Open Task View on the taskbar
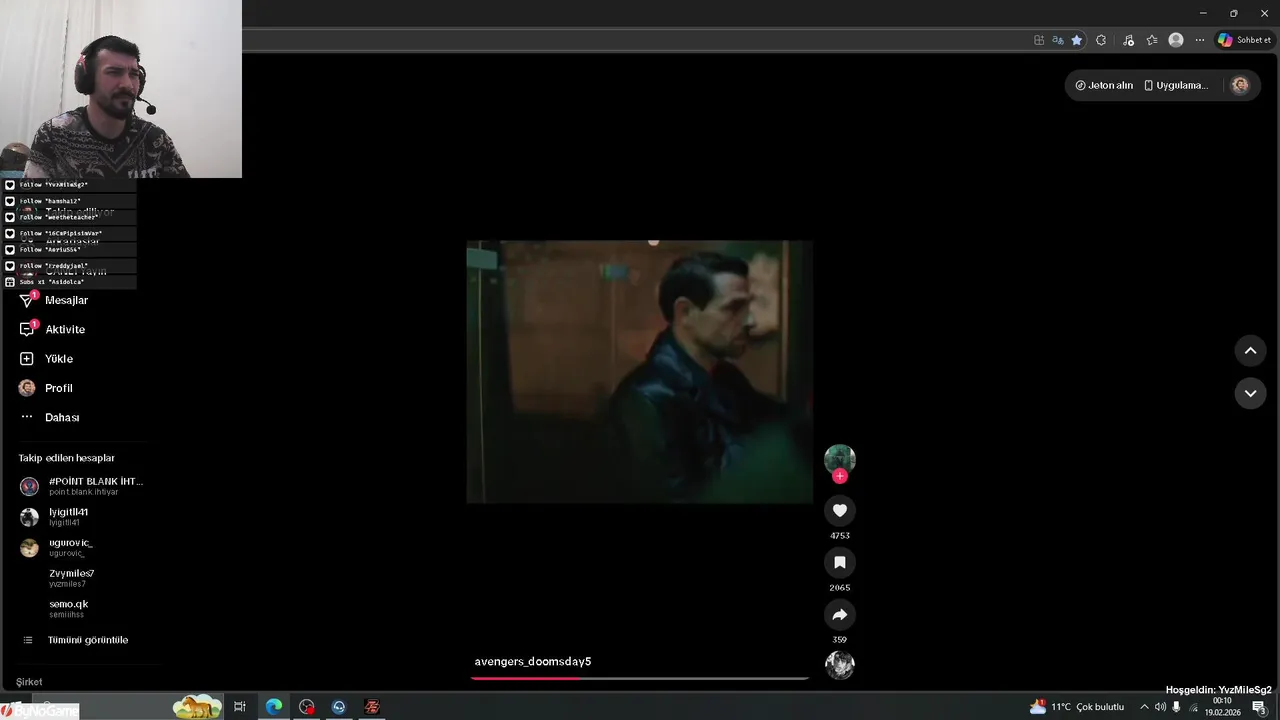Screen dimensions: 1280x720 tap(240, 707)
